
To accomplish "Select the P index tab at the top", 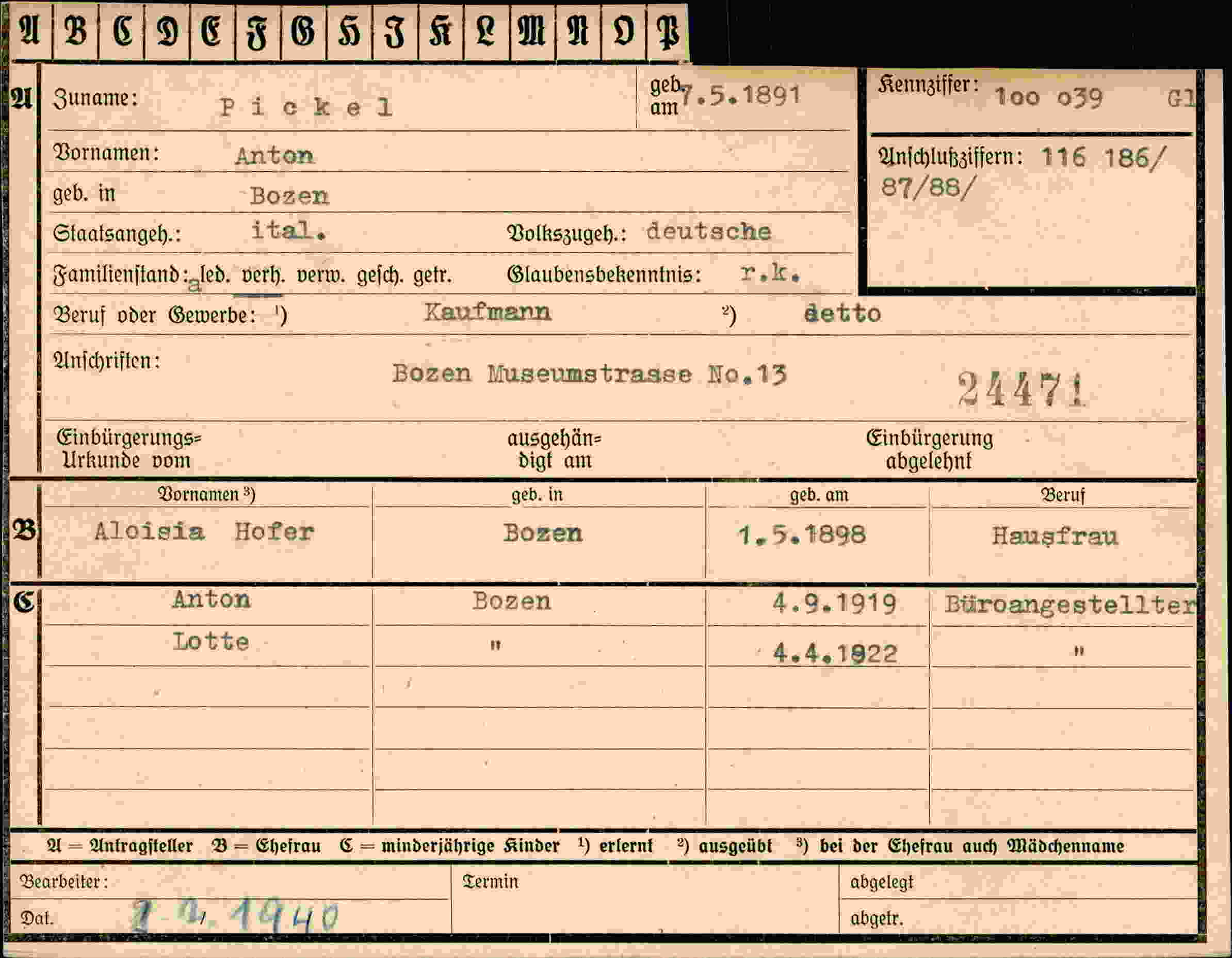I will click(x=668, y=31).
